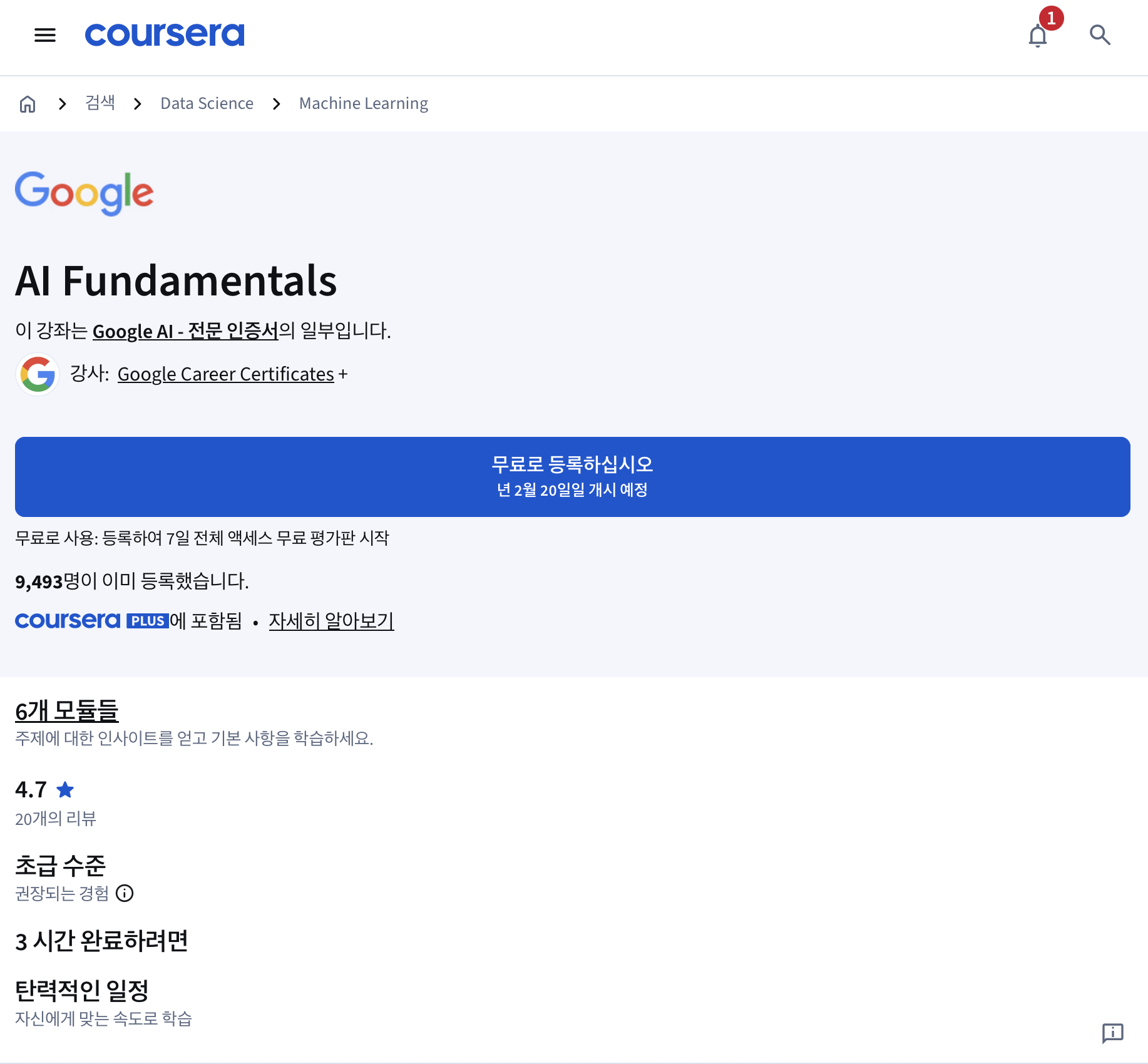Click the 3 시간 완료하려면 text
The height and width of the screenshot is (1064, 1148).
[x=101, y=941]
